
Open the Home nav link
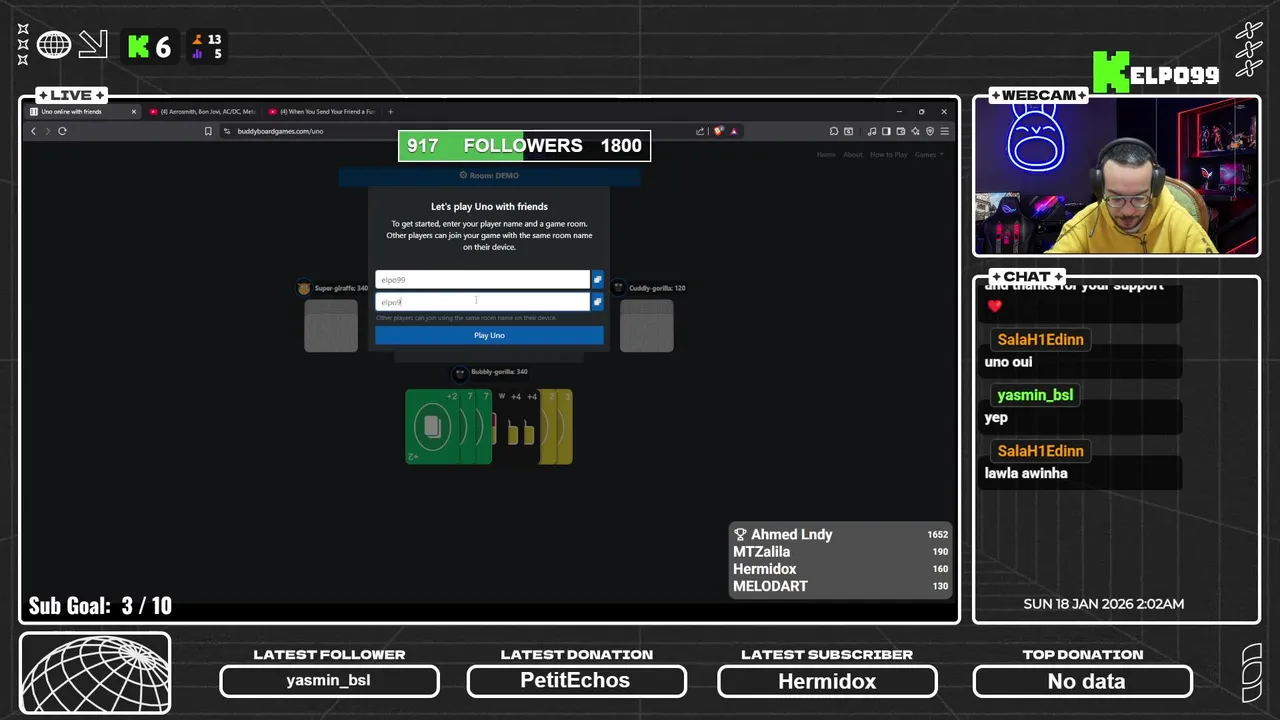point(826,155)
